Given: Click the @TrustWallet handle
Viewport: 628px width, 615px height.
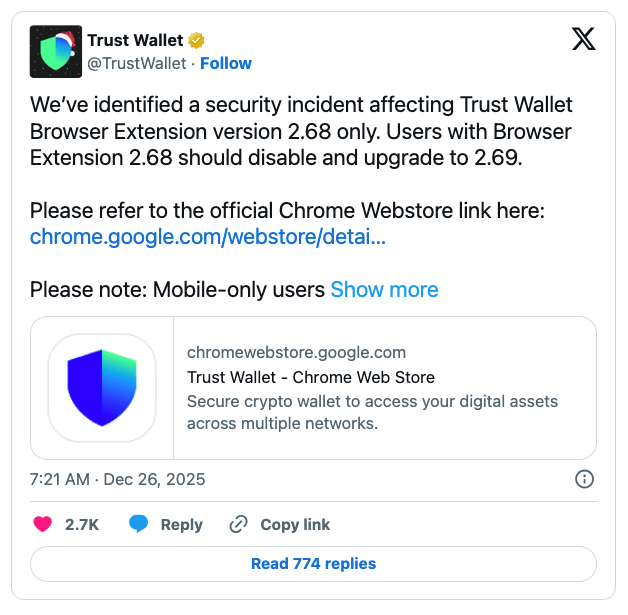Looking at the screenshot, I should (x=136, y=63).
